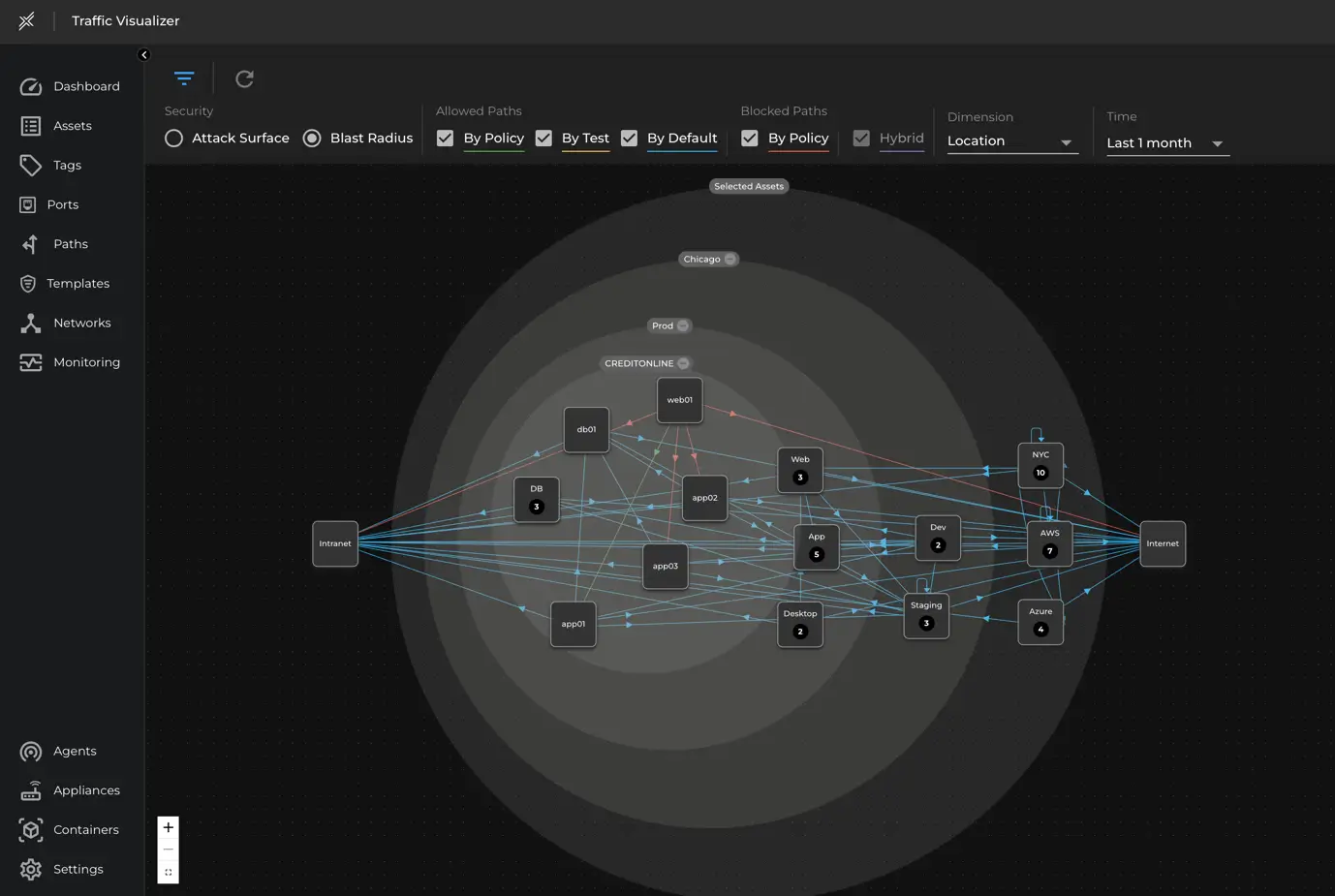
Task: Open Assets menu item
Action: click(72, 126)
